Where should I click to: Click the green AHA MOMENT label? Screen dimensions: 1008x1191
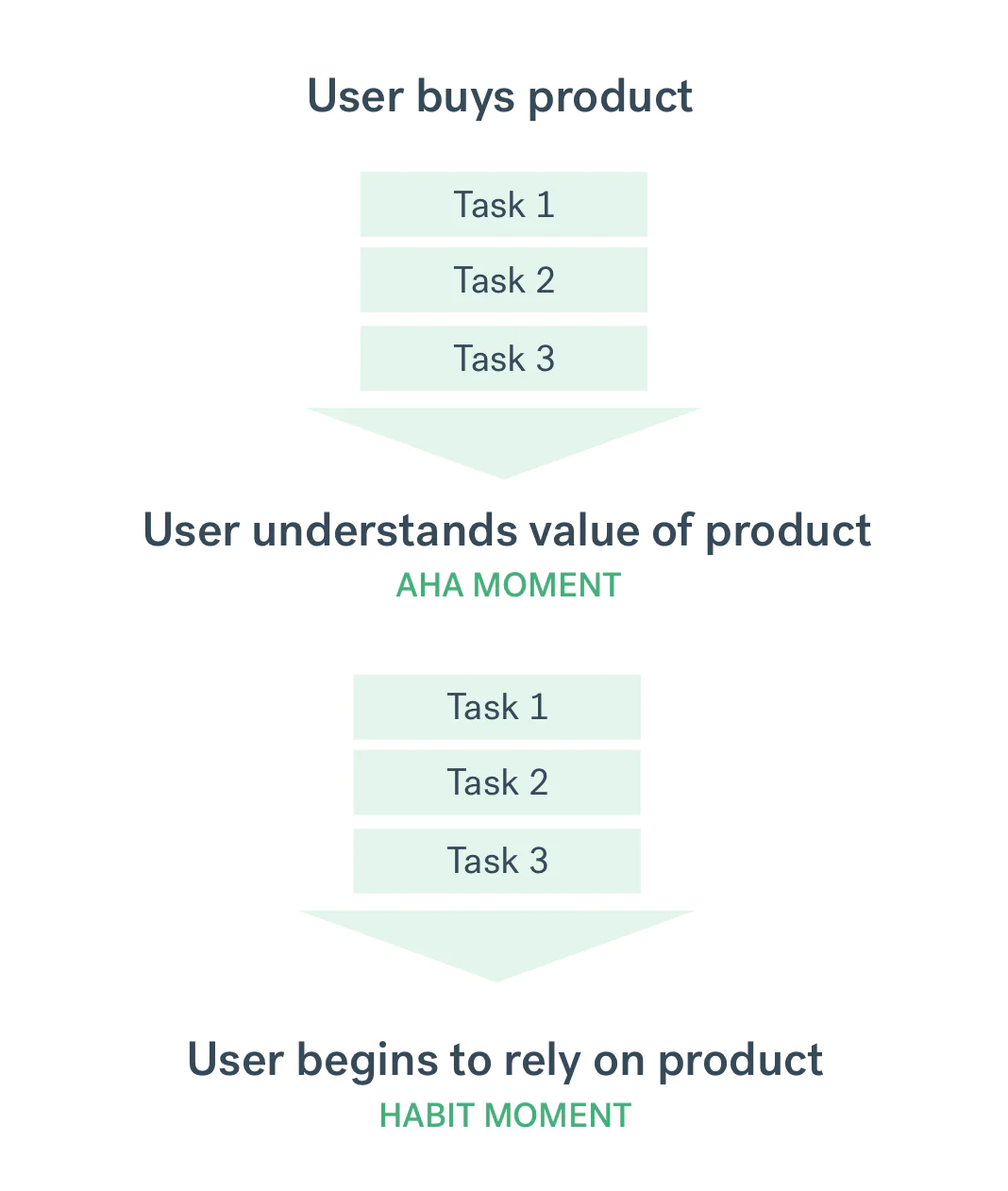[508, 585]
